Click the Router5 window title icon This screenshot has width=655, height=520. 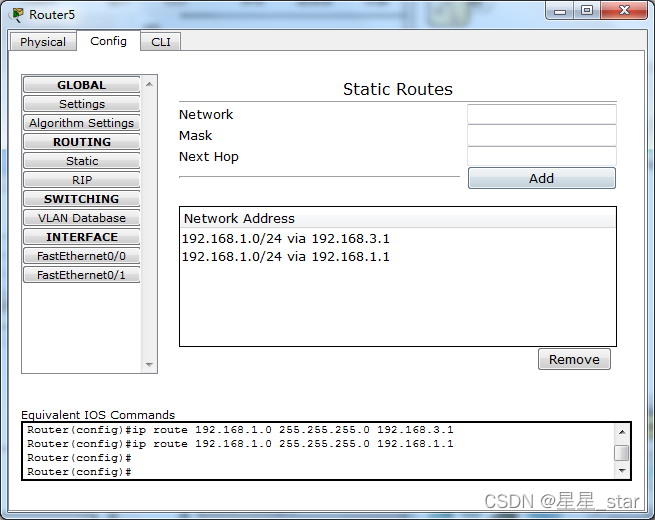click(17, 15)
